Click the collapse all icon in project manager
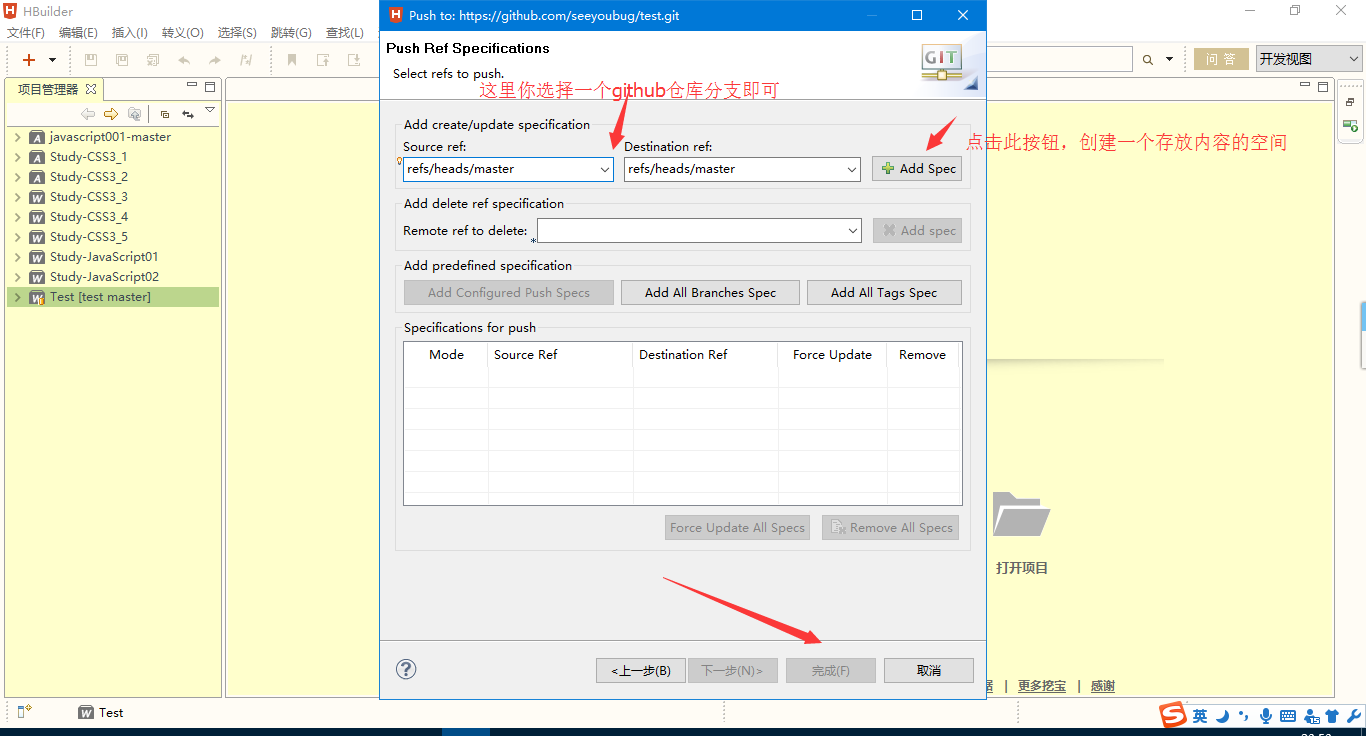This screenshot has height=736, width=1366. pos(165,114)
